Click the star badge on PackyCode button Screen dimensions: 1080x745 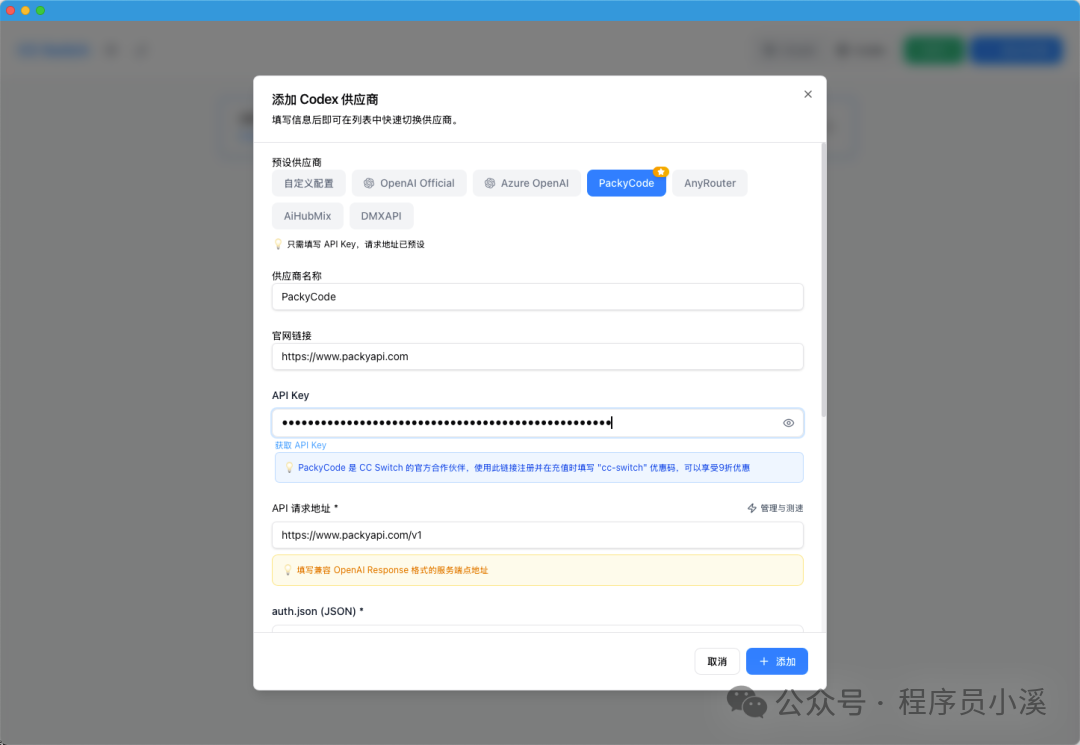click(659, 172)
